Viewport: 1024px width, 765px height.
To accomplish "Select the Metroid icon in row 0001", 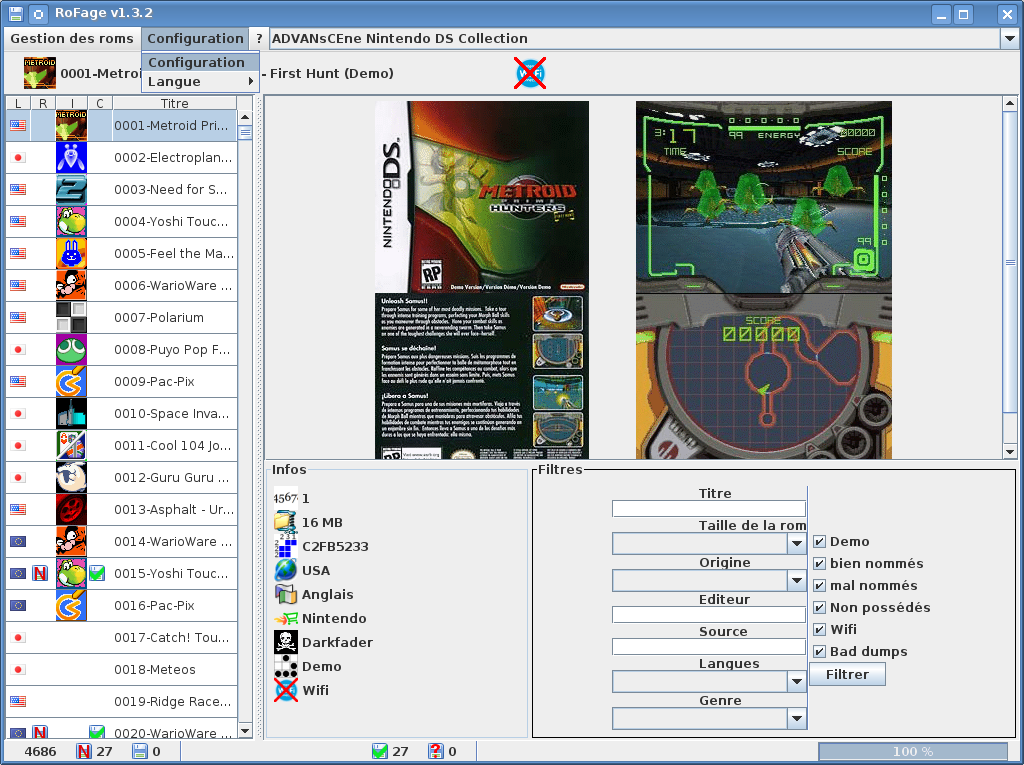I will pos(71,125).
